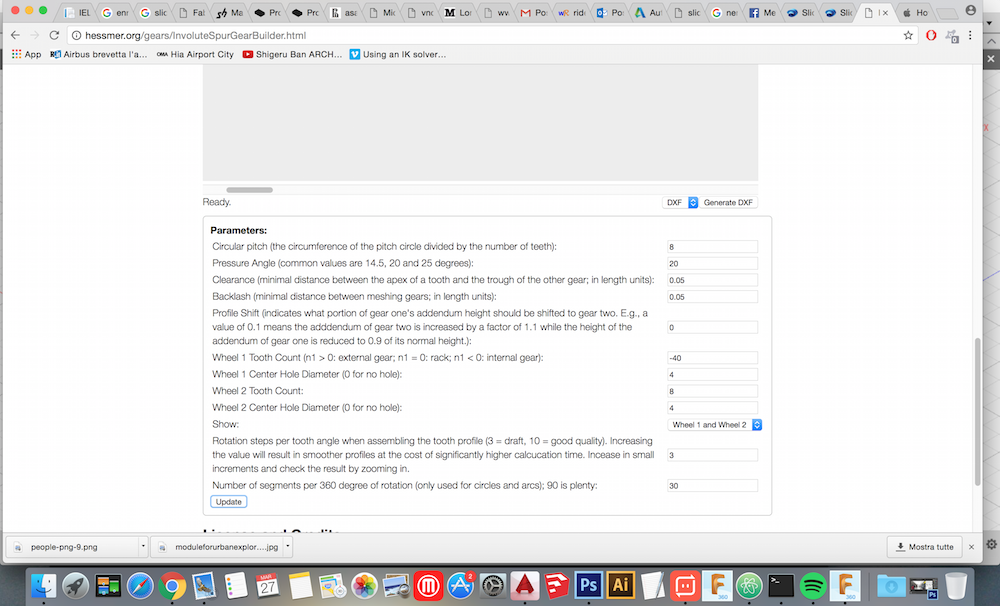Click the Generate DXF button
1000x606 pixels.
728,202
